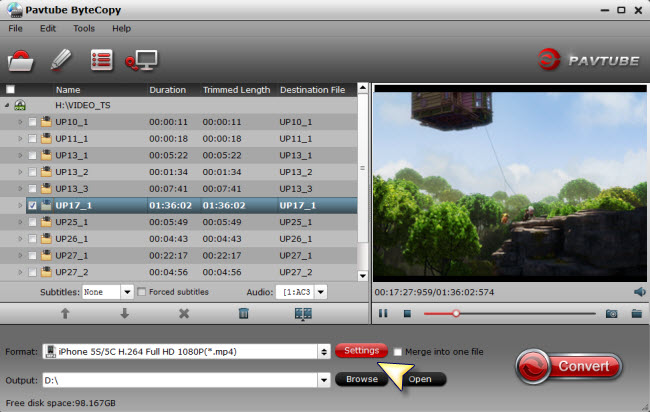
Task: Toggle the select-all checkbox in header
Action: point(10,90)
